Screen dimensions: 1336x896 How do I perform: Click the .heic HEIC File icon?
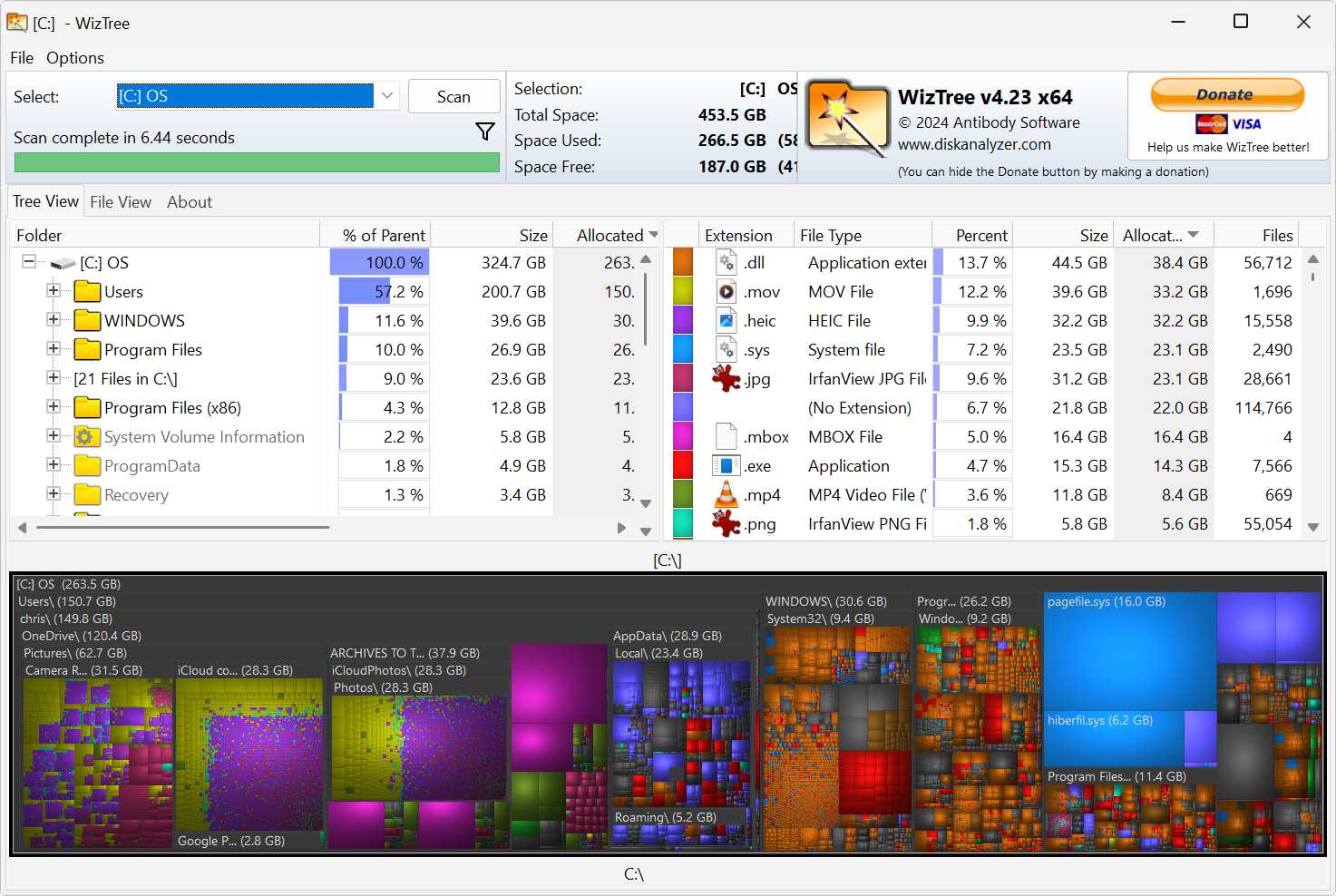click(x=726, y=320)
